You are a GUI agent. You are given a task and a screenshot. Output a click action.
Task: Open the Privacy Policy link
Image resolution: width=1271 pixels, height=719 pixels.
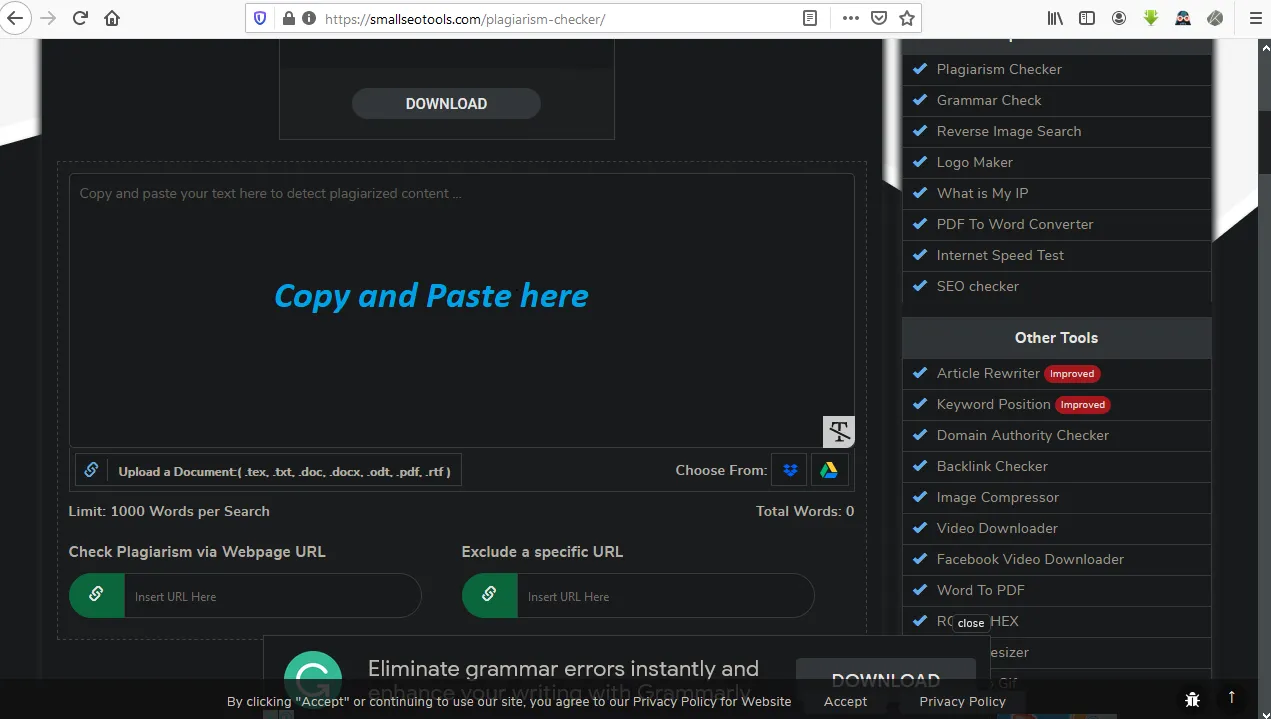coord(962,701)
